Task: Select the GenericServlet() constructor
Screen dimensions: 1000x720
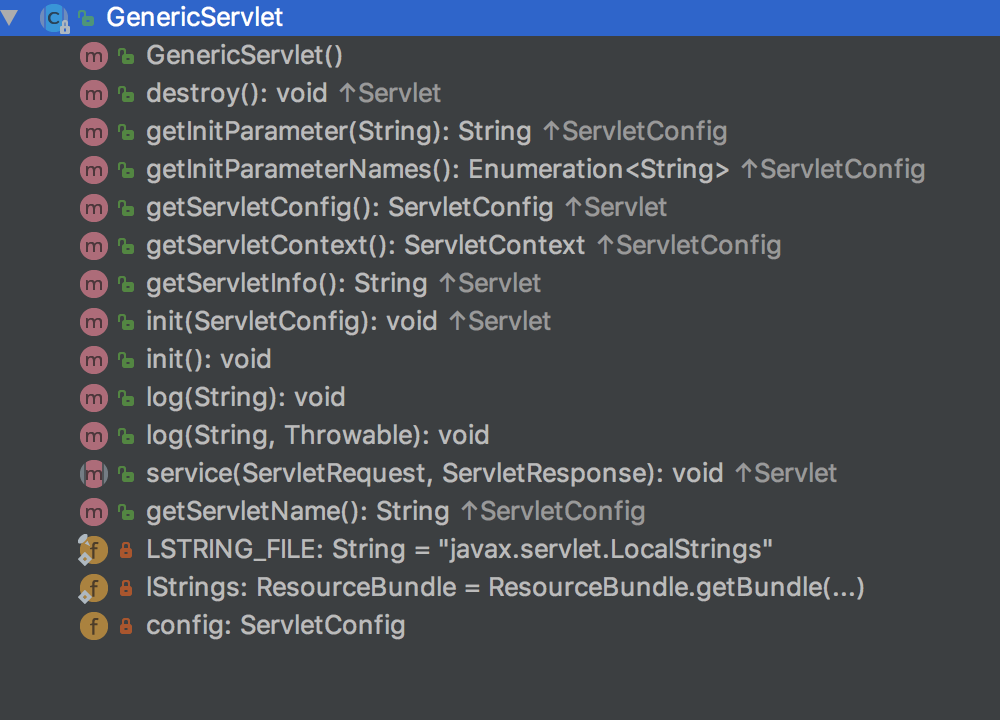Action: [244, 56]
